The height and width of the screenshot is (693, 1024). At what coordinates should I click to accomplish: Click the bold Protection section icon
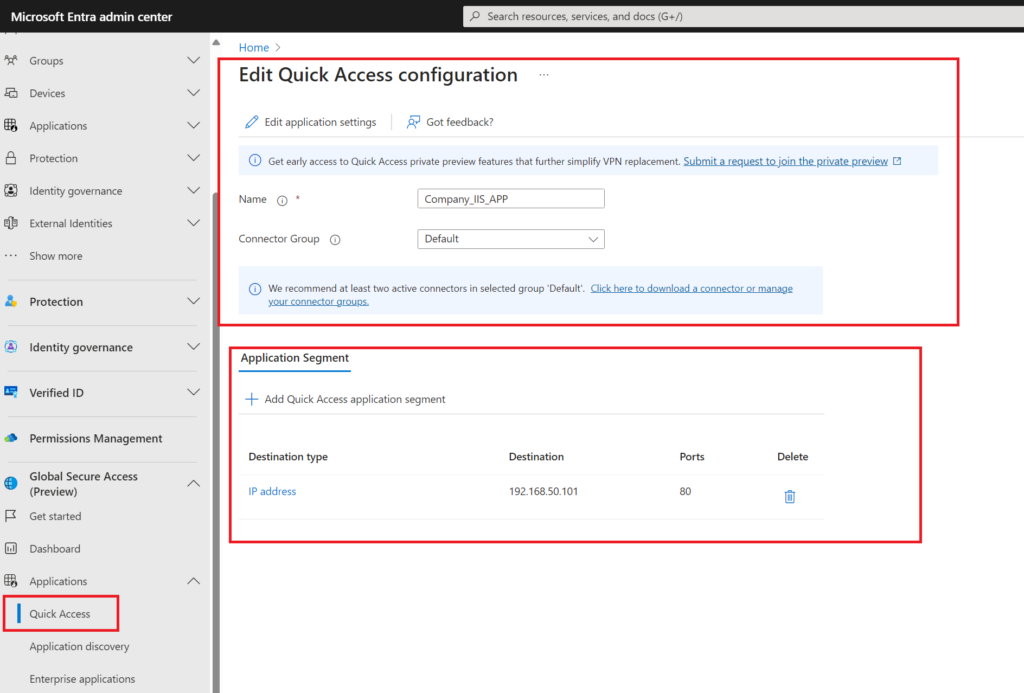coord(11,302)
